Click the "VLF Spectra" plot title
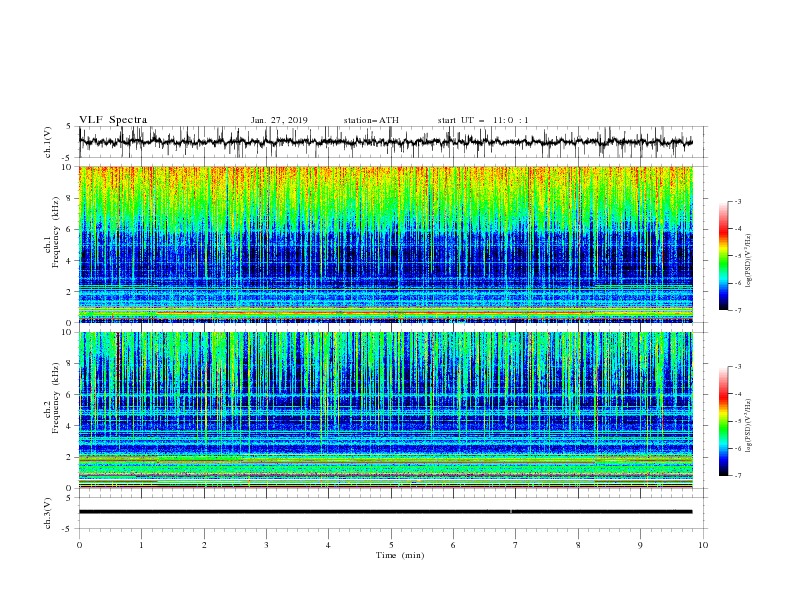 coord(113,120)
